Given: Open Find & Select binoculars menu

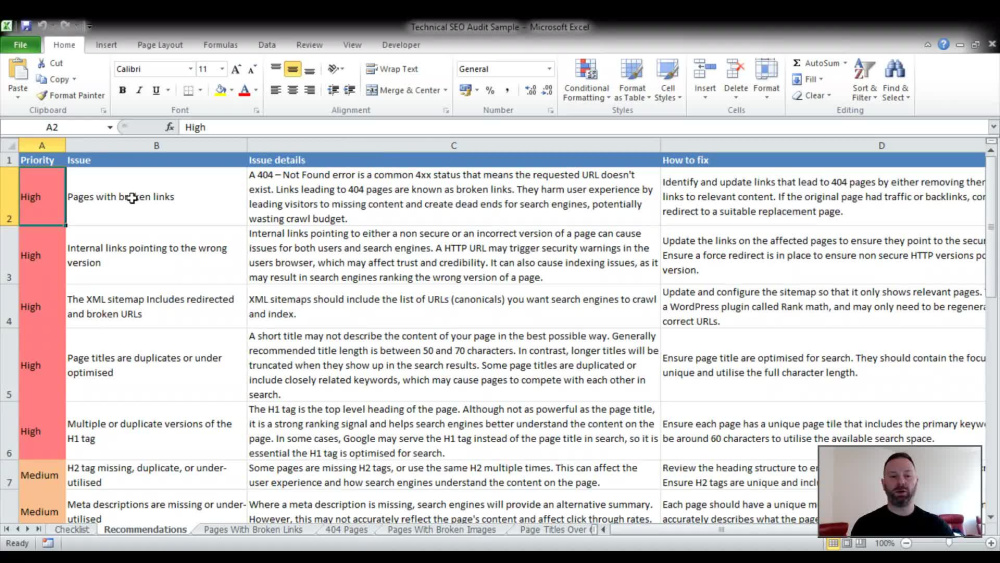Looking at the screenshot, I should coord(895,80).
